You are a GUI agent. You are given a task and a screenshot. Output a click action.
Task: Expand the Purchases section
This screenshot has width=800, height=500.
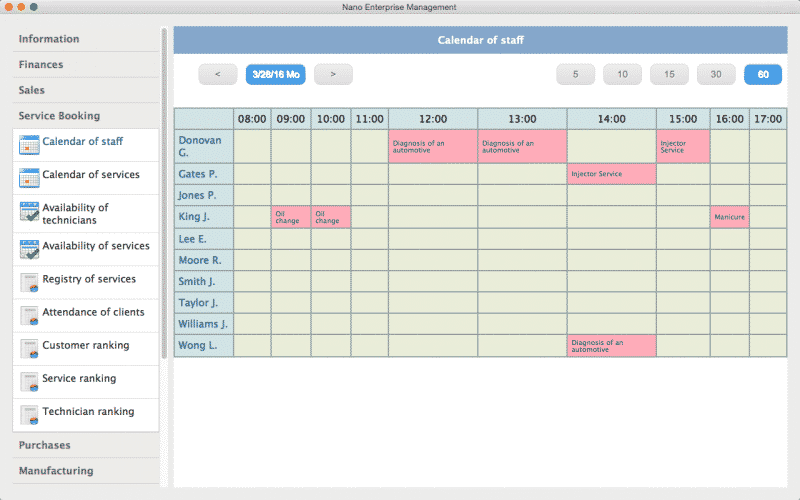[x=45, y=445]
